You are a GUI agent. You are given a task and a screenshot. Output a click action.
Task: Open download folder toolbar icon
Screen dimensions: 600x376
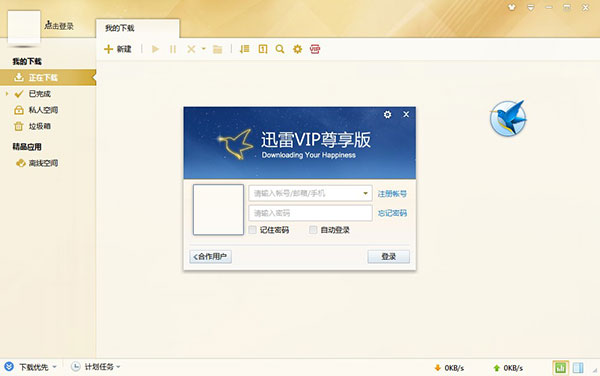click(218, 49)
